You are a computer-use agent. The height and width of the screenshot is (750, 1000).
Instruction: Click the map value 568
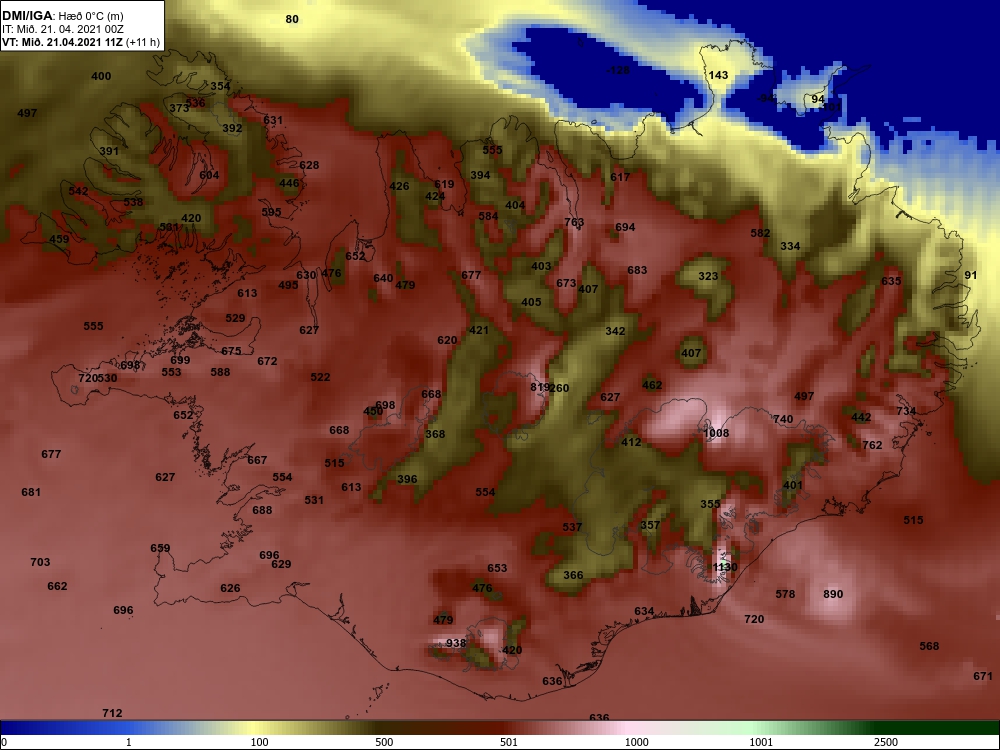tap(929, 646)
